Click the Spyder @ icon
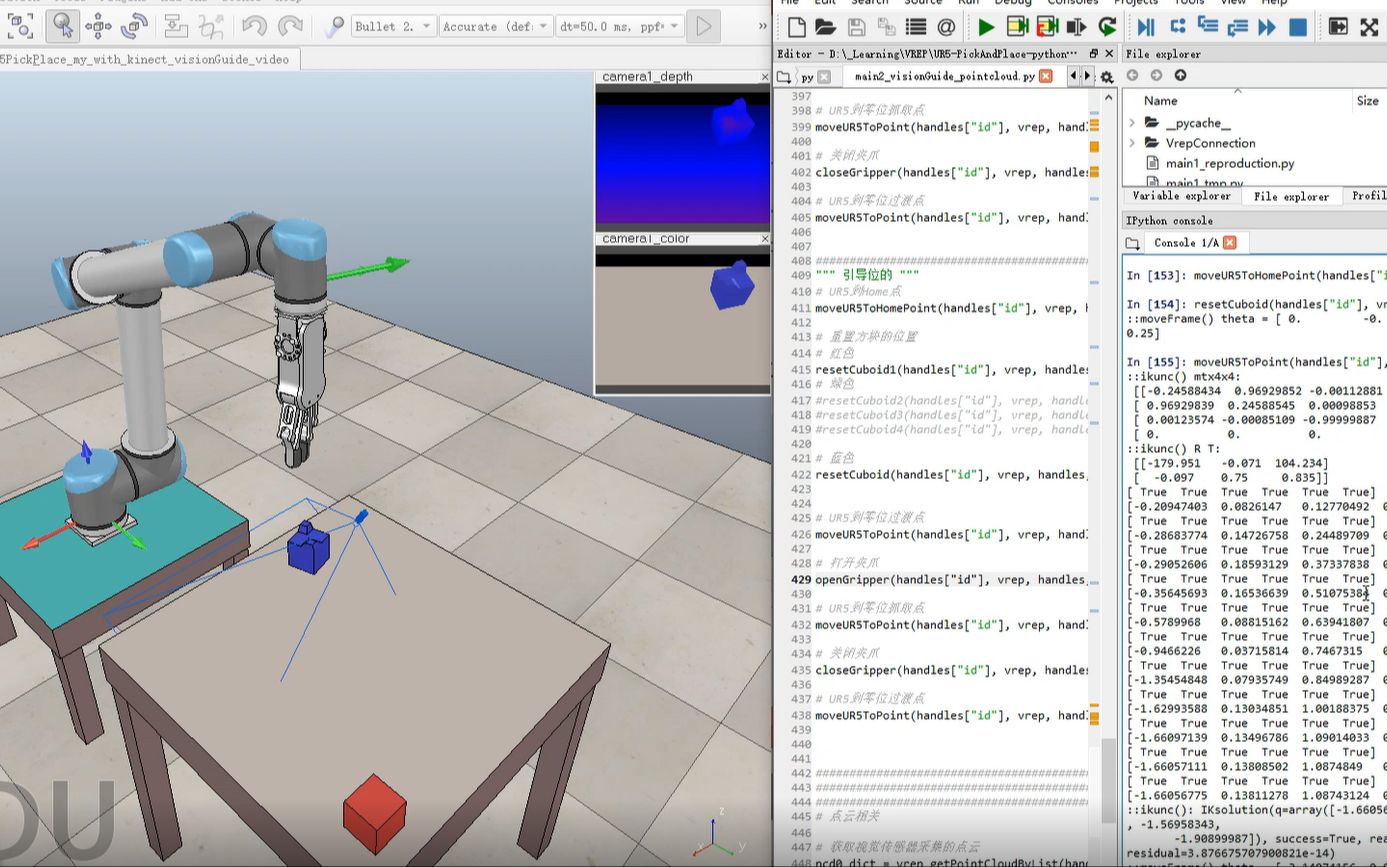1387x867 pixels. tap(945, 27)
